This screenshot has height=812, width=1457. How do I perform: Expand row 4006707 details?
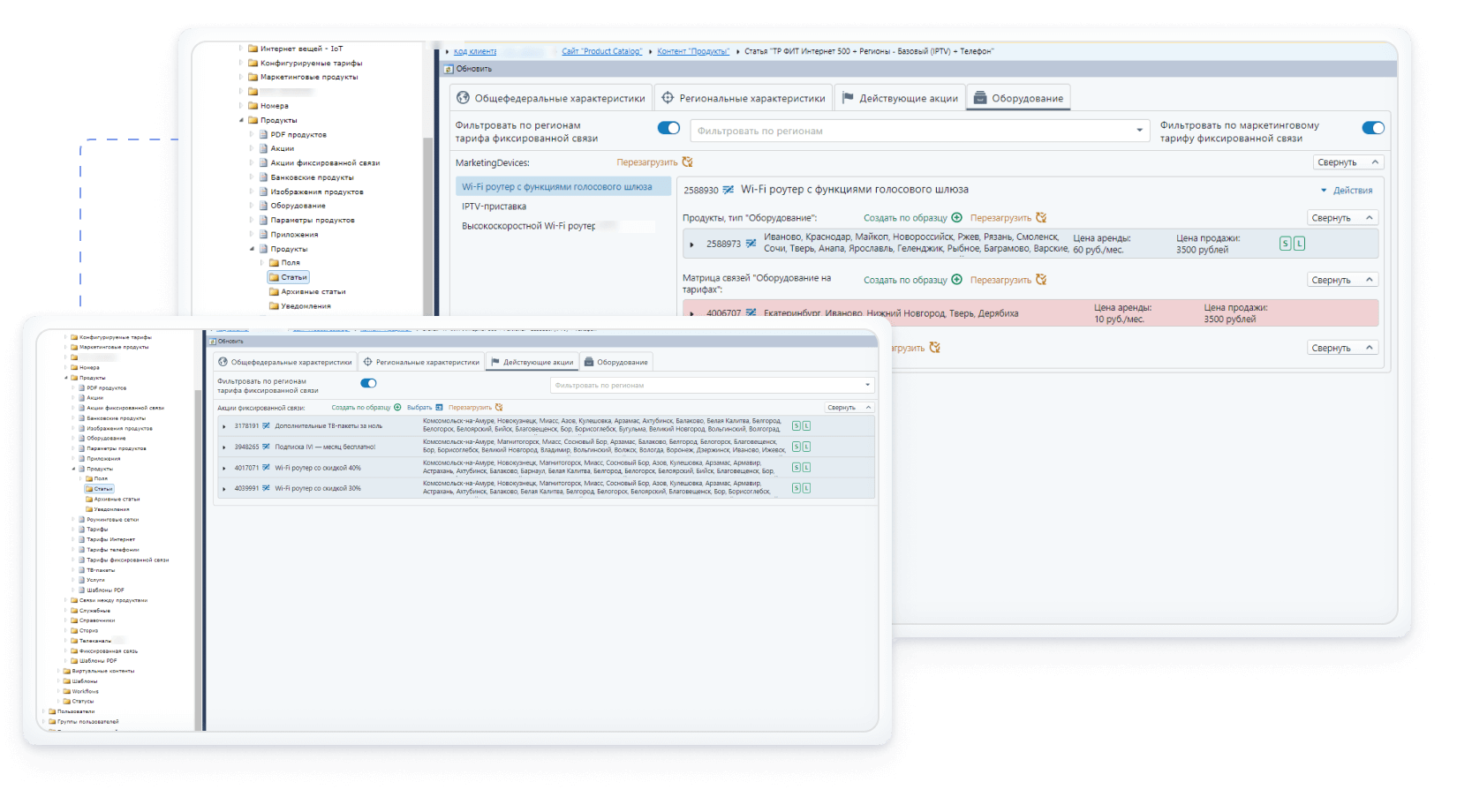tap(691, 314)
